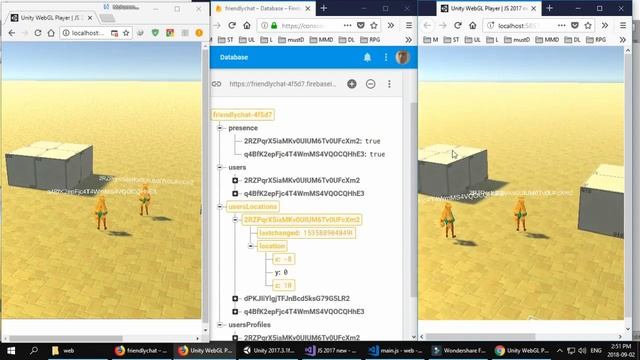Show more bookmarks in Firebase window
This screenshot has width=640, height=360.
409,40
